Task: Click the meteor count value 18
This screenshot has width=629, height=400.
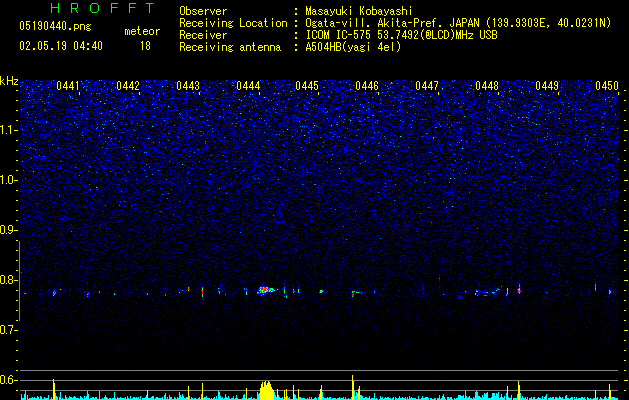Action: click(x=145, y=46)
